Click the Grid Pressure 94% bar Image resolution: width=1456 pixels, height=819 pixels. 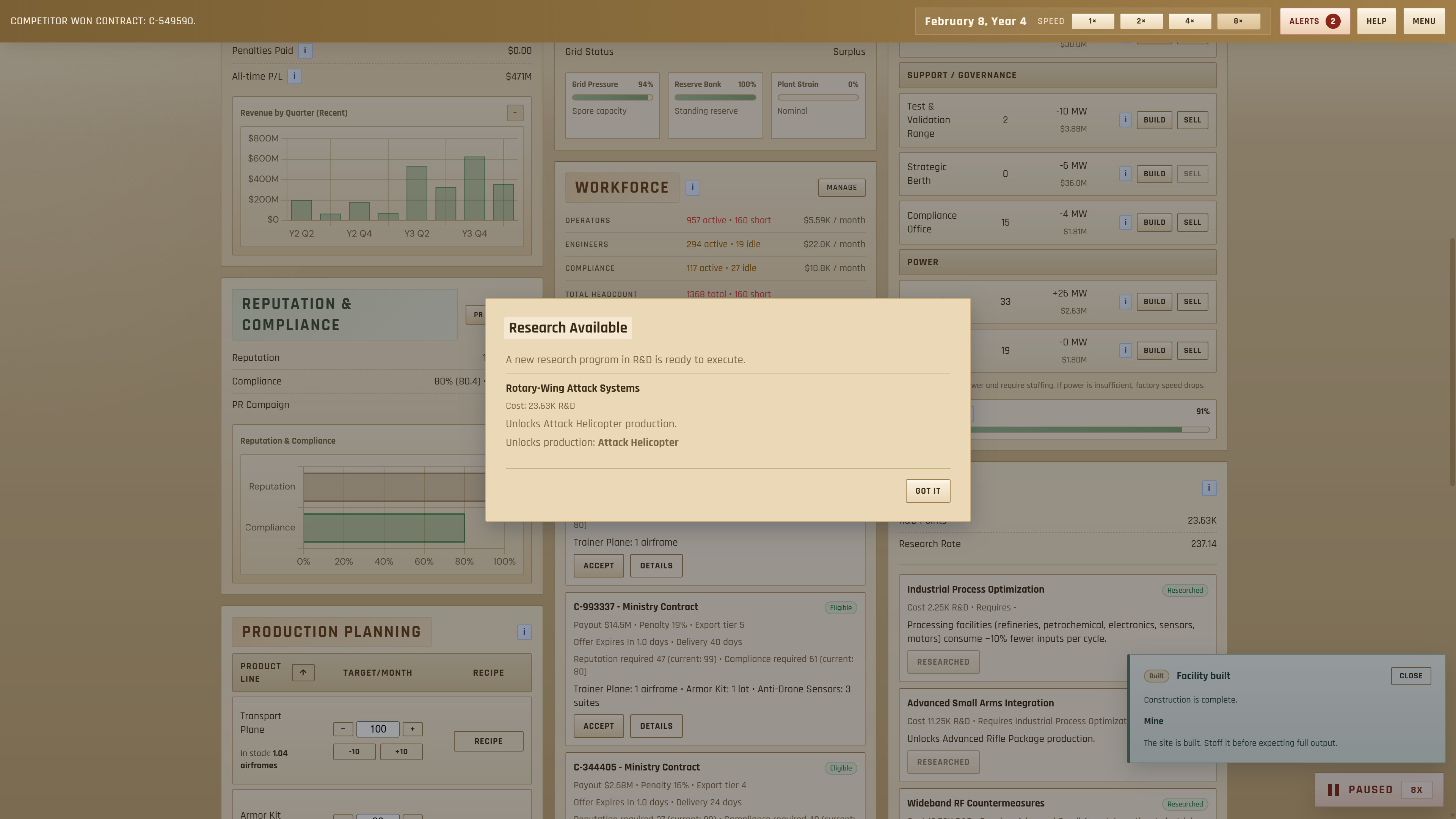click(x=612, y=97)
